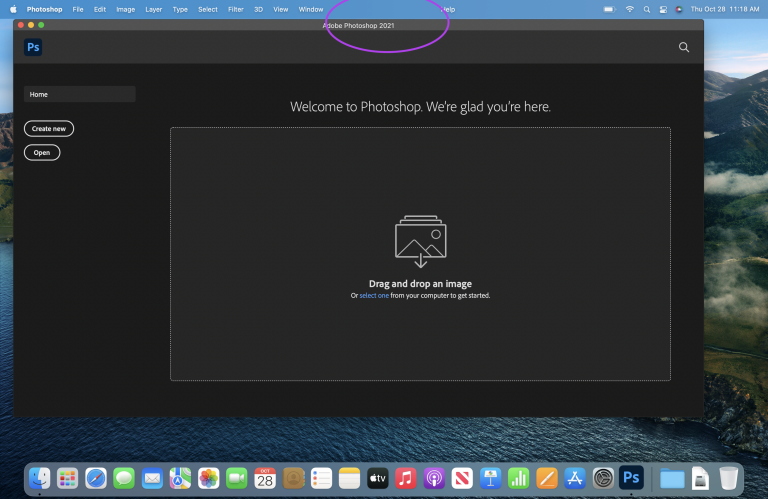
Task: Click the Siri icon in menu bar
Action: (x=679, y=9)
